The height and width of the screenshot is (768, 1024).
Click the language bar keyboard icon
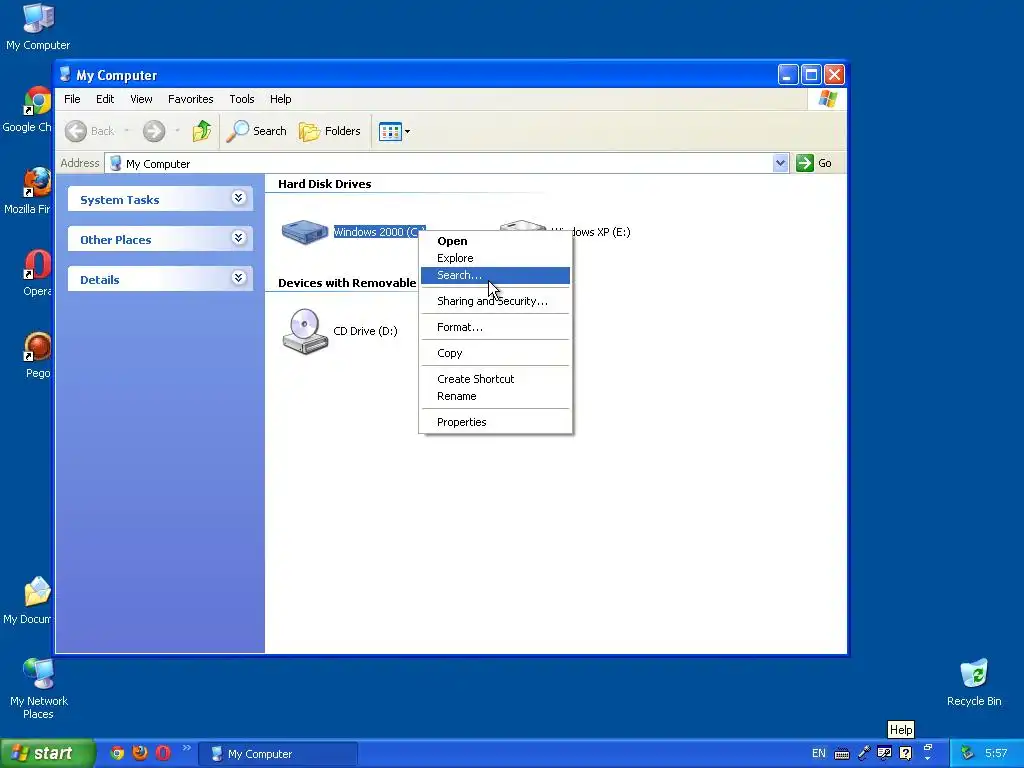(842, 754)
